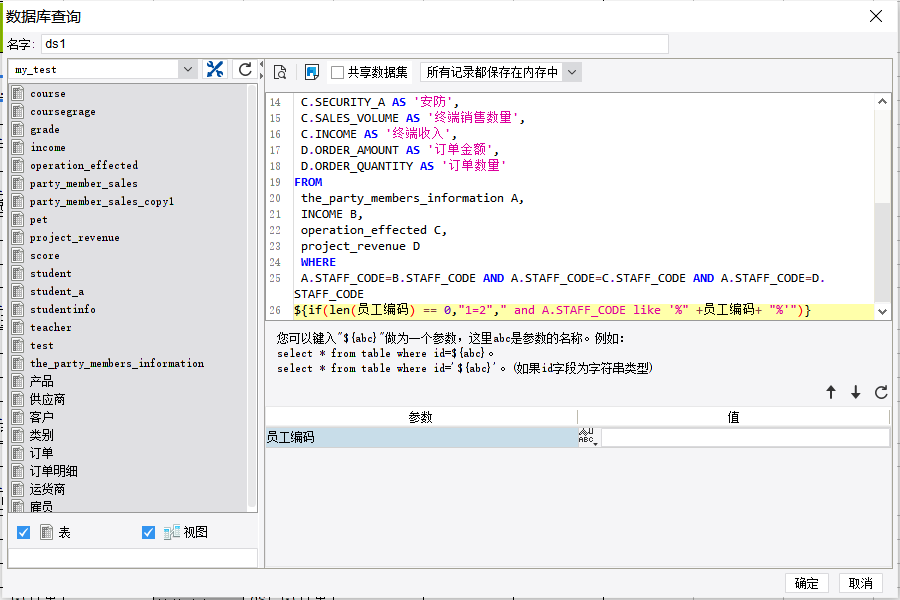Screen dimensions: 900x600
Task: Select the the_party_members_information table
Action: pyautogui.click(x=117, y=363)
